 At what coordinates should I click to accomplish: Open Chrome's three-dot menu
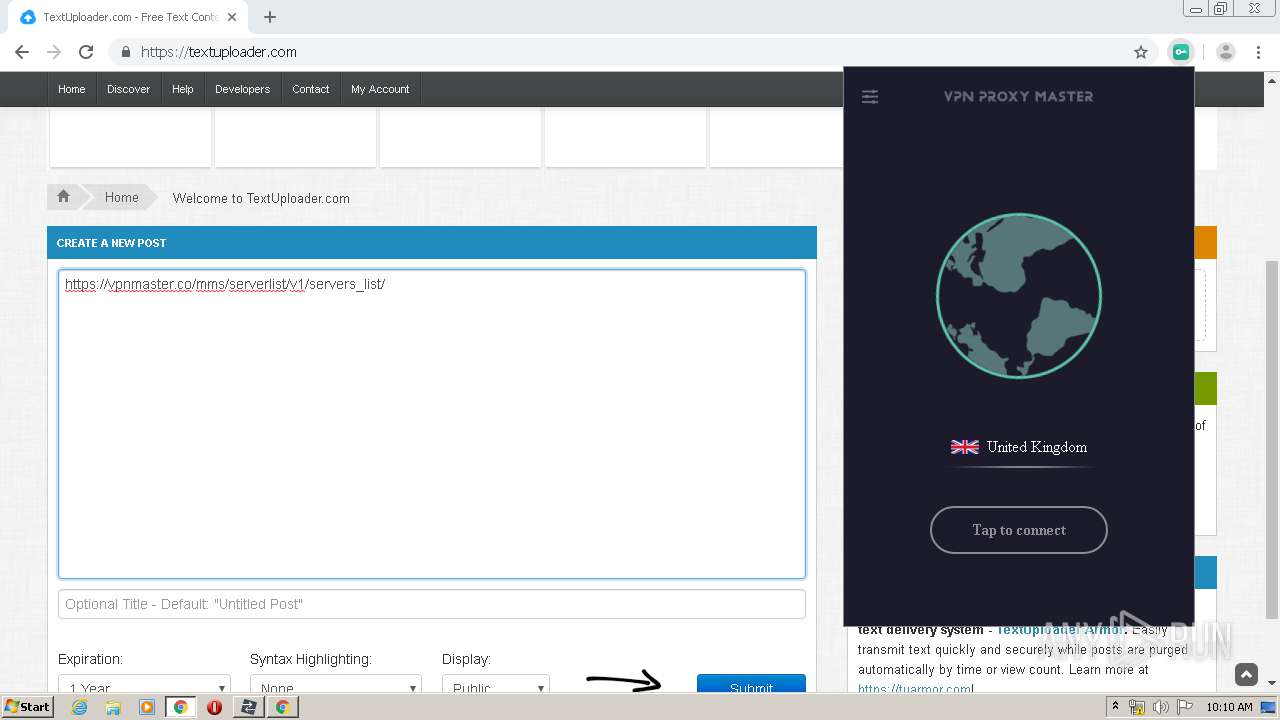coord(1258,52)
